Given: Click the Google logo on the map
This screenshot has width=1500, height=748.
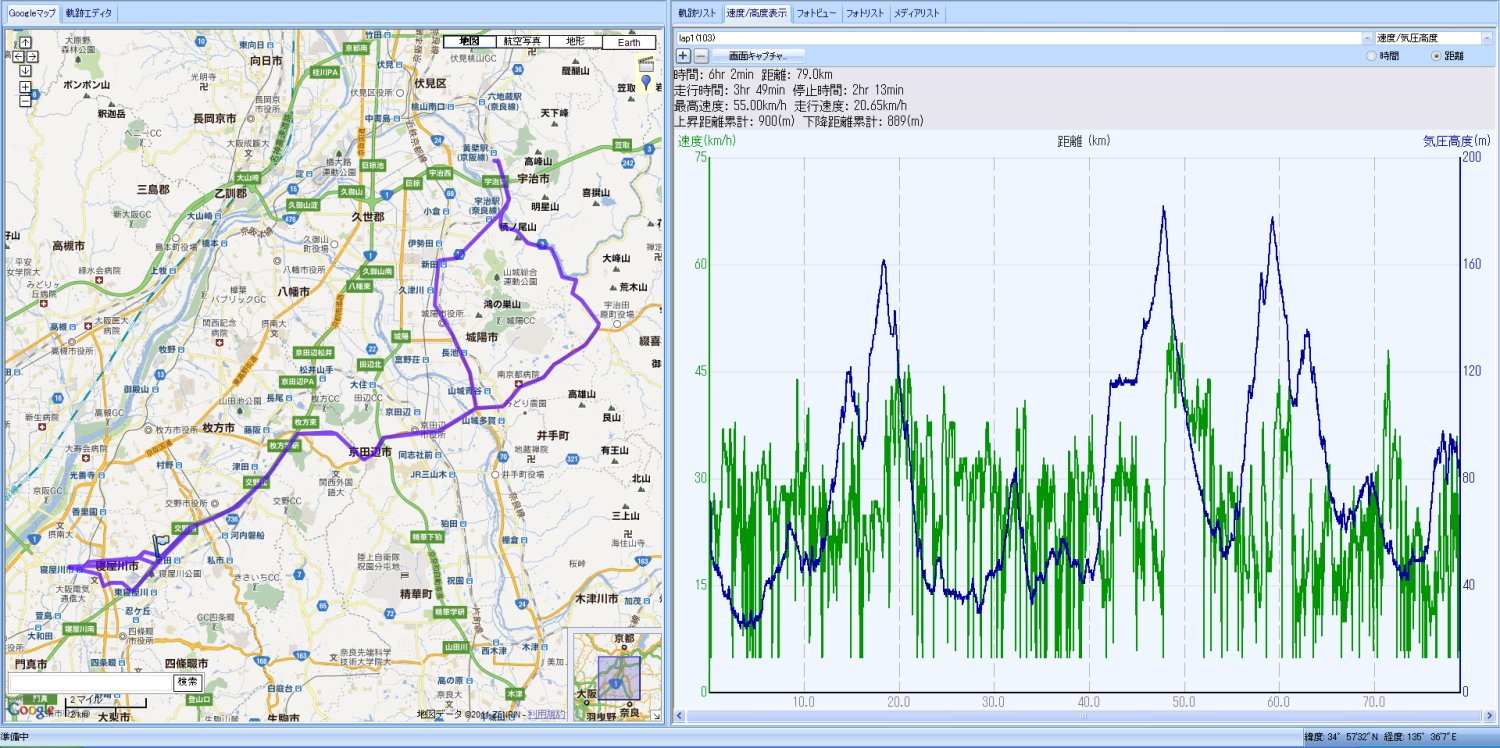Looking at the screenshot, I should pos(30,708).
